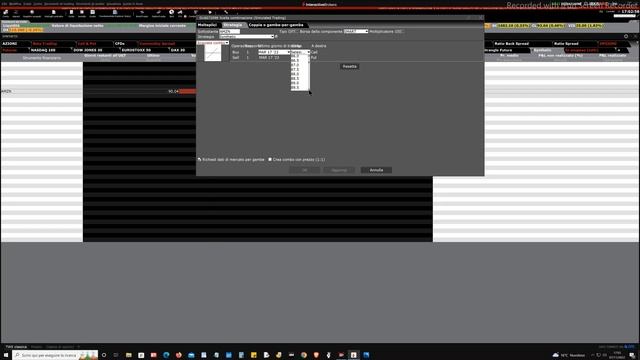Click the Resetta button
This screenshot has height=360, width=640.
pos(349,66)
